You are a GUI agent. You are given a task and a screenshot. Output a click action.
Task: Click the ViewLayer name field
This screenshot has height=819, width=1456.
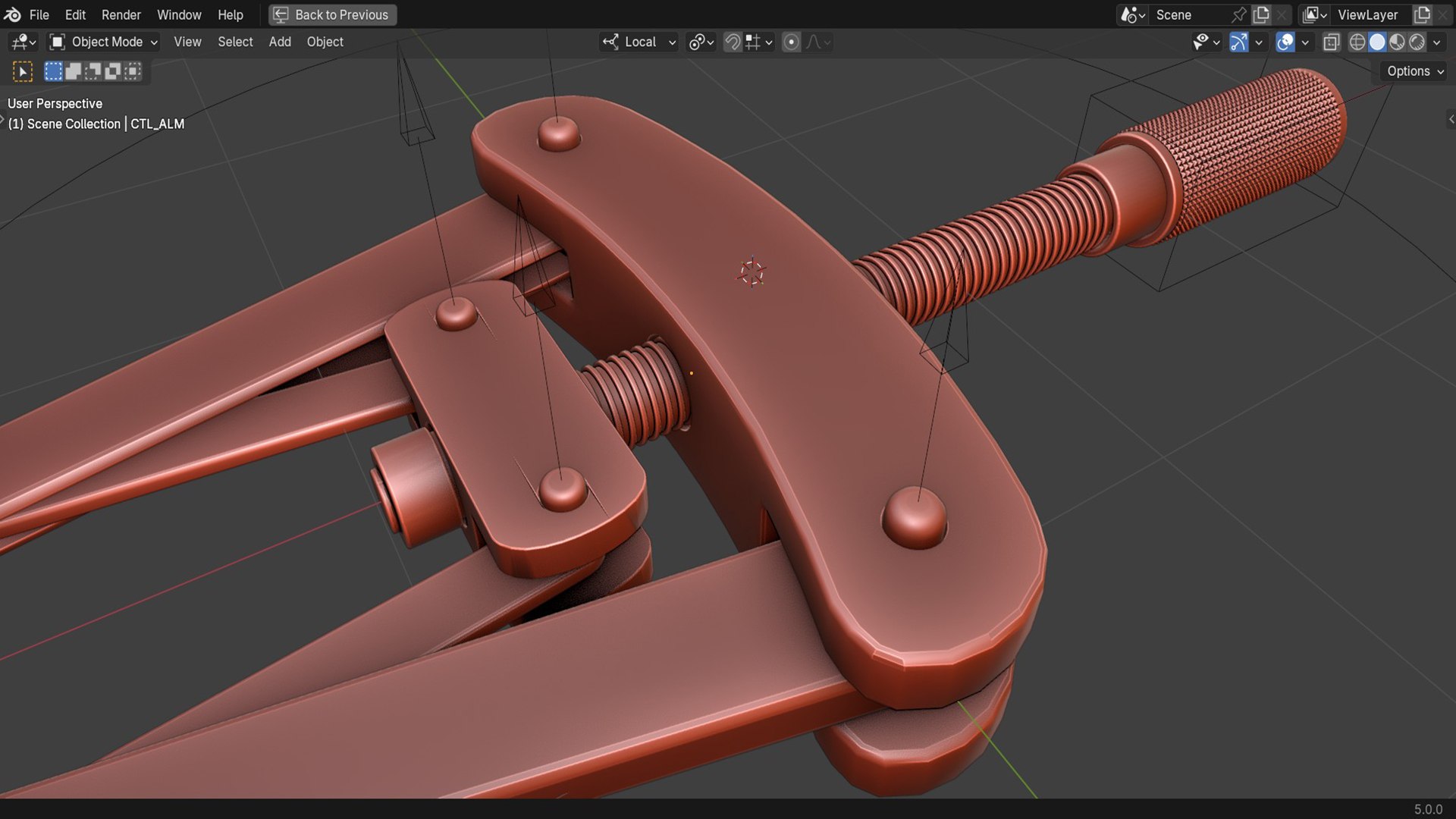[1373, 14]
